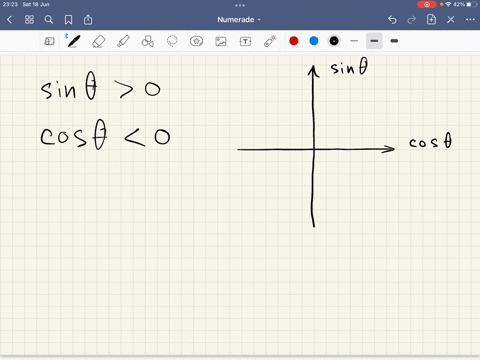Image resolution: width=480 pixels, height=360 pixels.
Task: Choose the black pen color
Action: click(334, 41)
